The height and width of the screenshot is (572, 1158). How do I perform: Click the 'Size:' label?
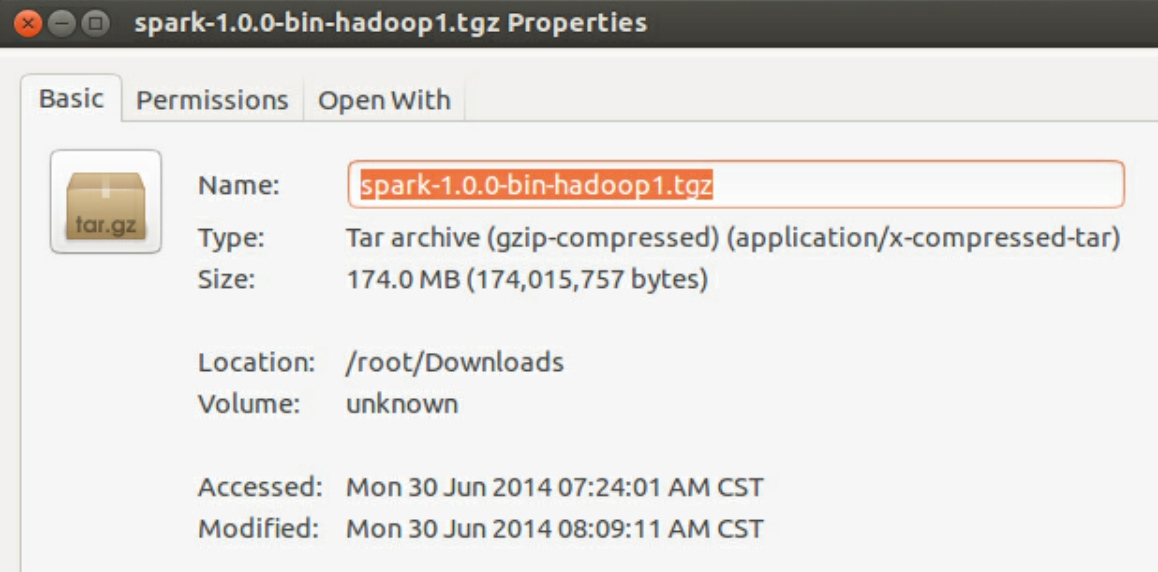click(226, 279)
